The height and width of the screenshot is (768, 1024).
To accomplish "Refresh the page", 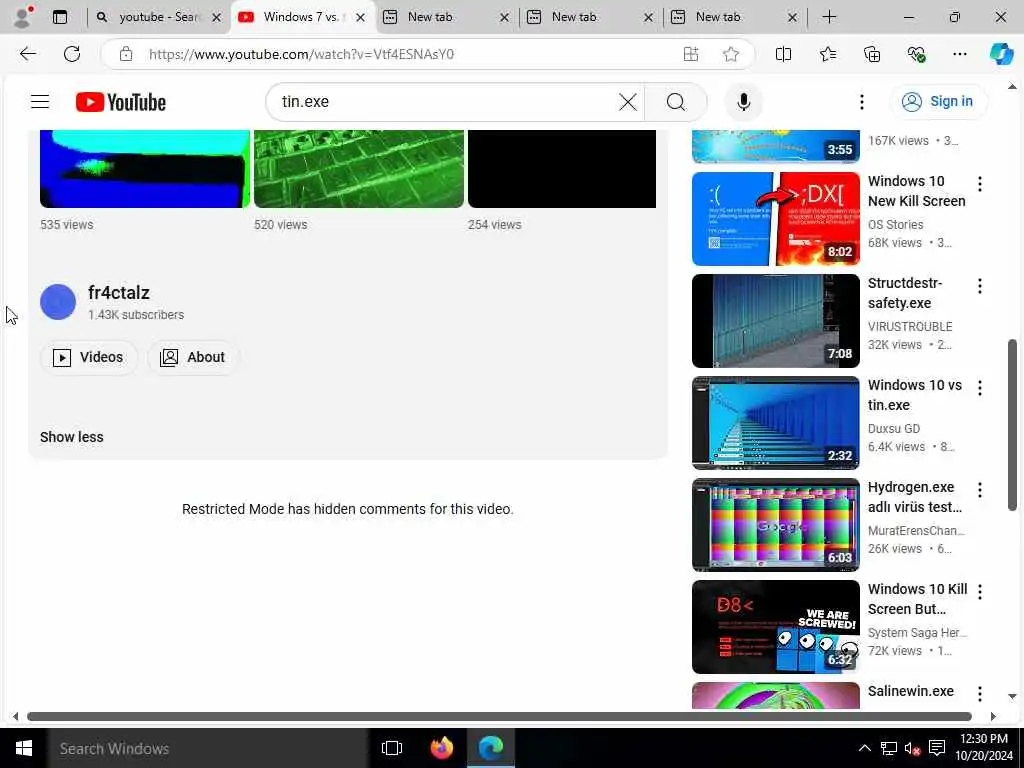I will pyautogui.click(x=72, y=54).
